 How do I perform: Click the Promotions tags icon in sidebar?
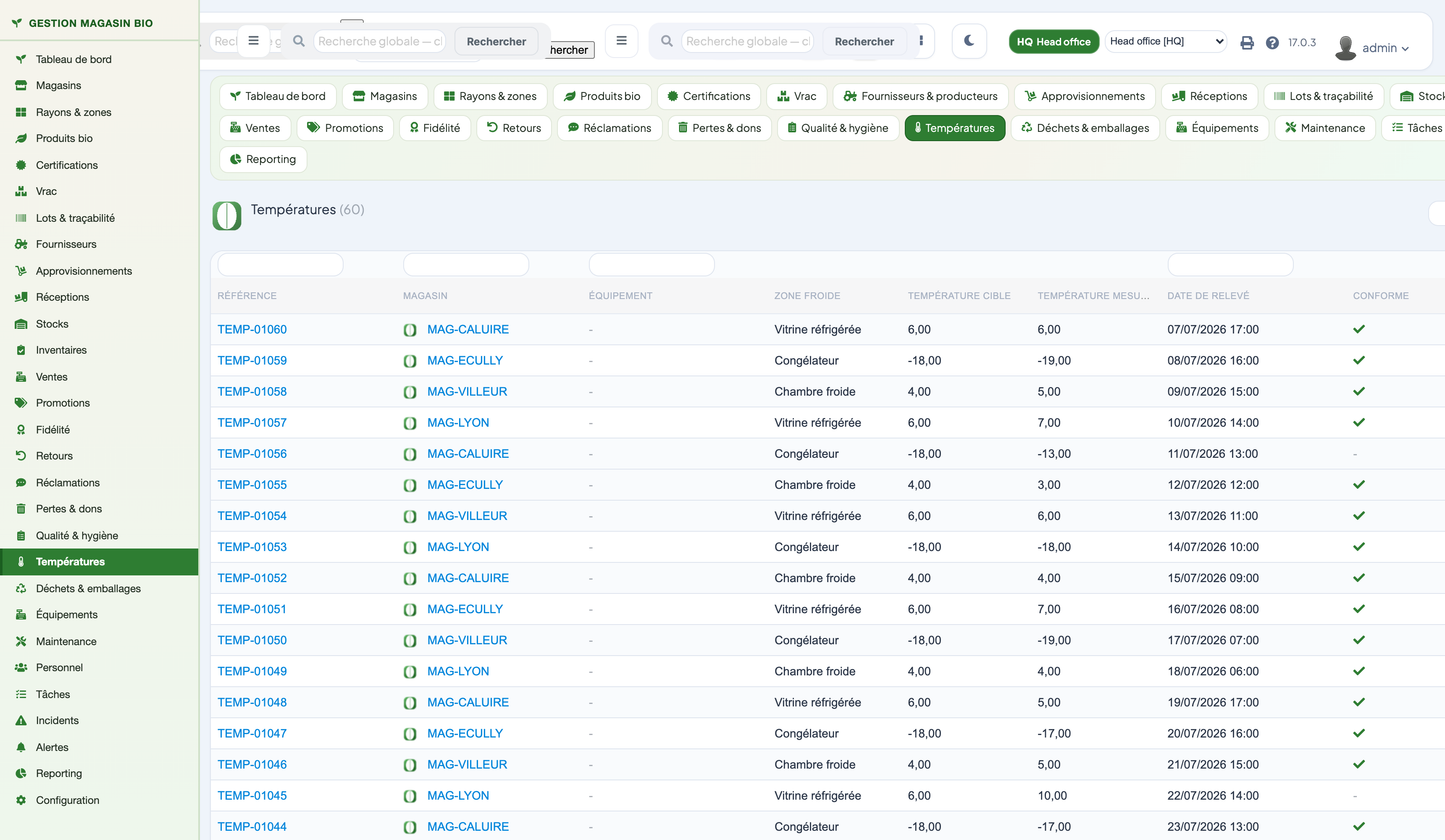click(20, 403)
